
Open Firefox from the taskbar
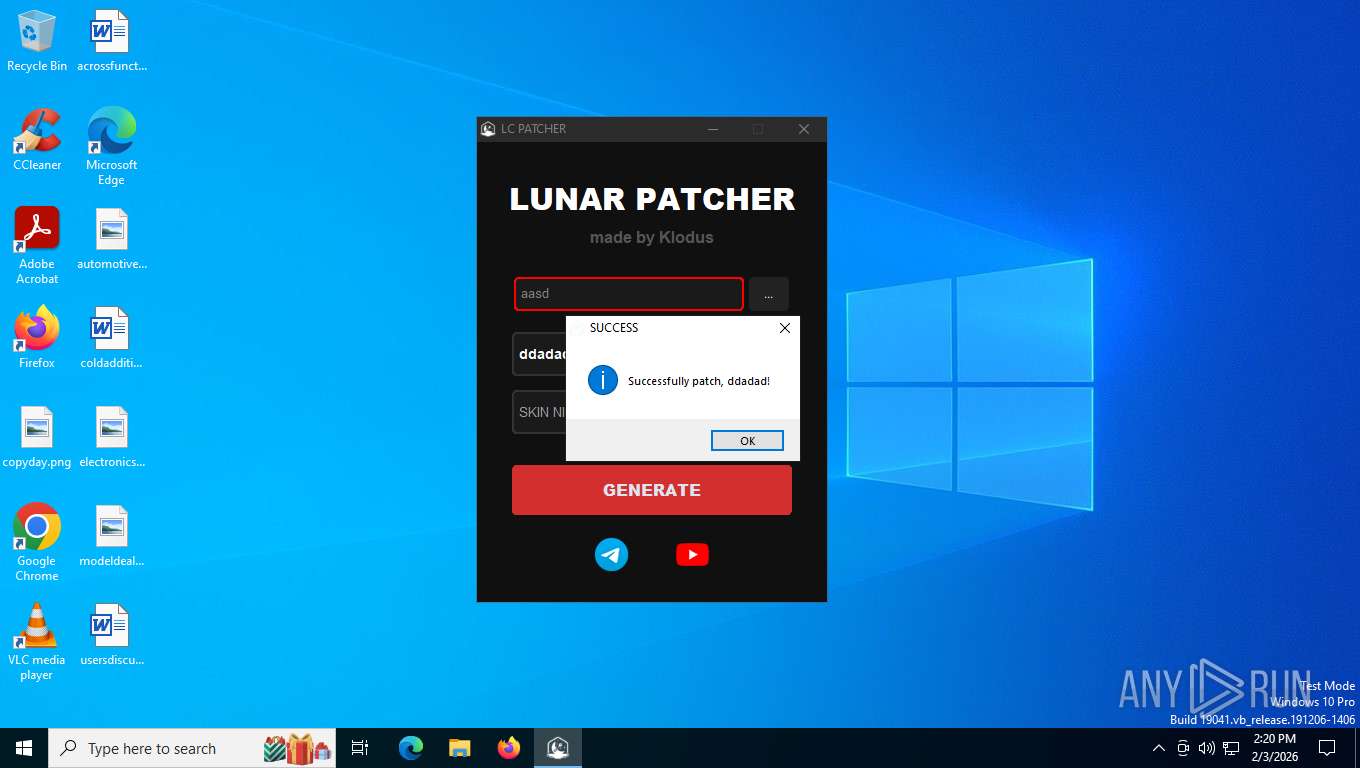(509, 748)
